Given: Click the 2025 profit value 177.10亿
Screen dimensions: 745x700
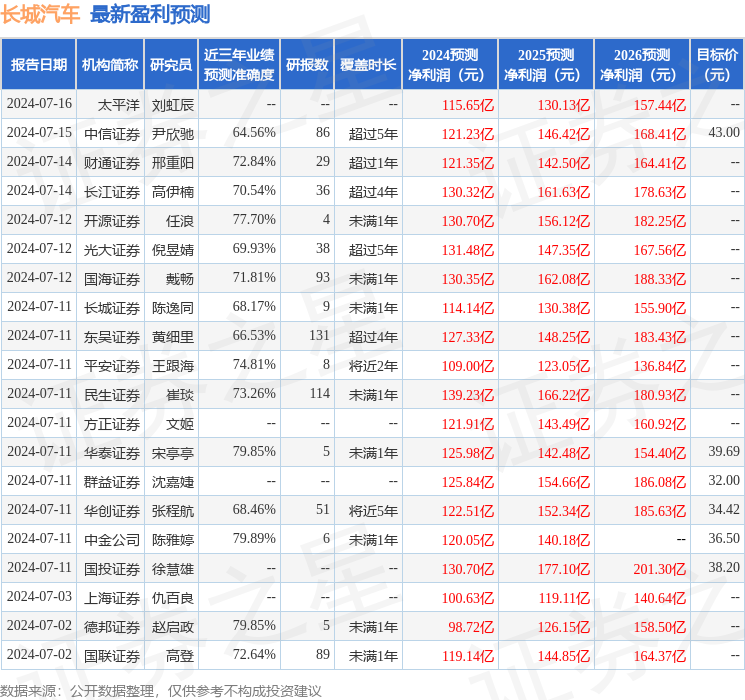Looking at the screenshot, I should (564, 569).
